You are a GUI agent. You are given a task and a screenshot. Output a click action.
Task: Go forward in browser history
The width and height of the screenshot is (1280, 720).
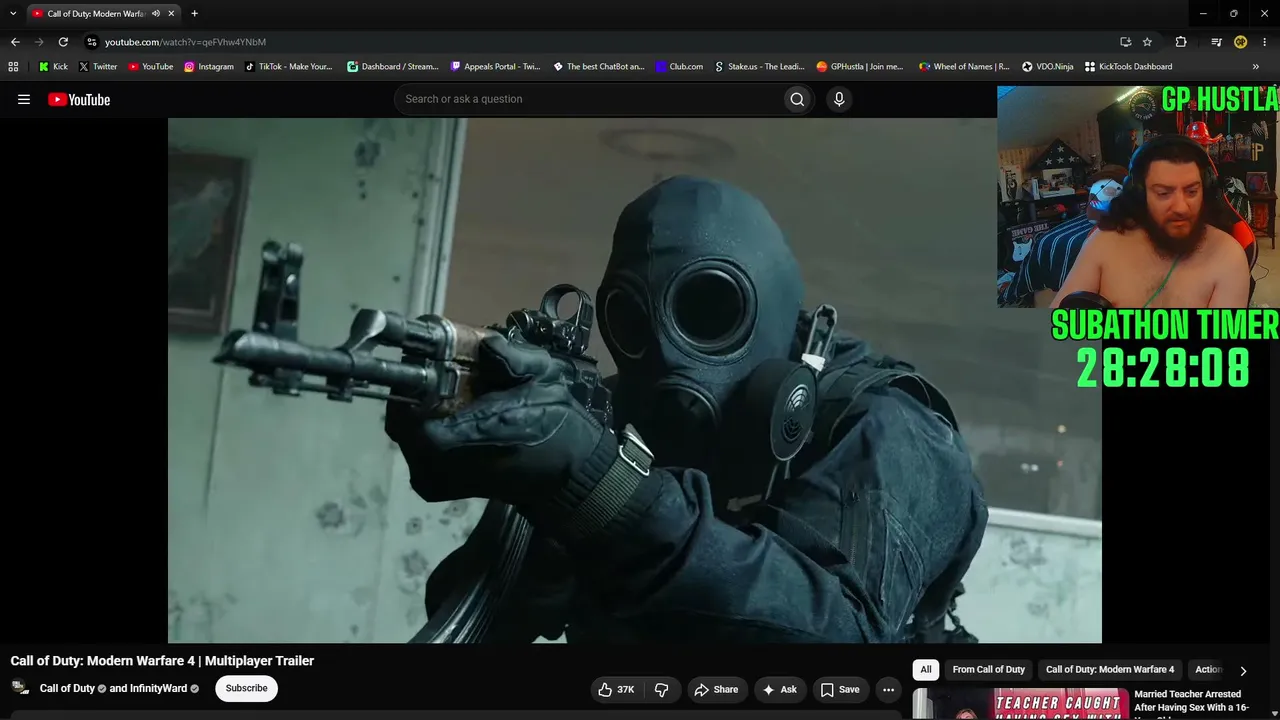pos(39,42)
